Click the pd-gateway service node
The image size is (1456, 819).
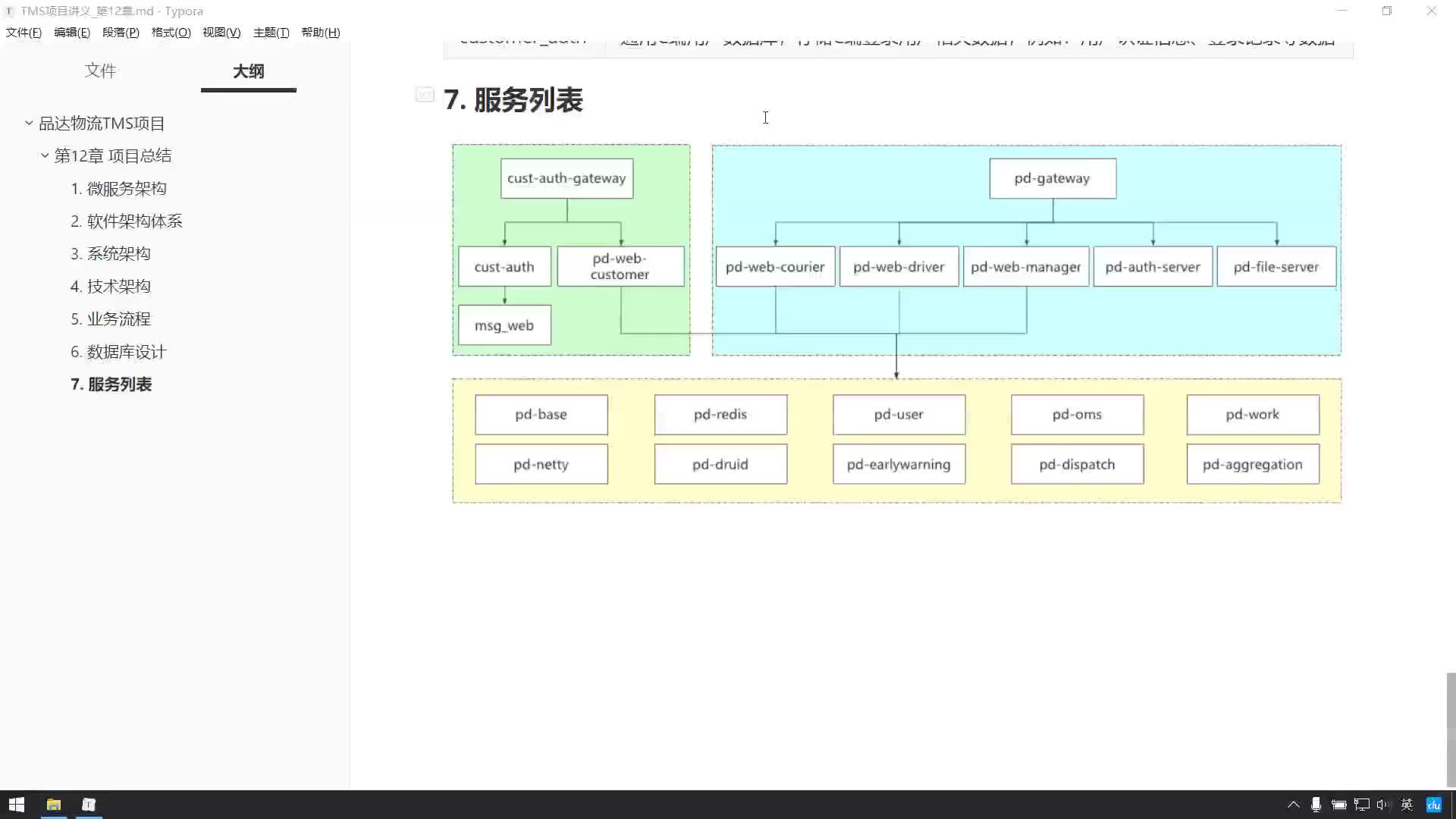[1052, 178]
